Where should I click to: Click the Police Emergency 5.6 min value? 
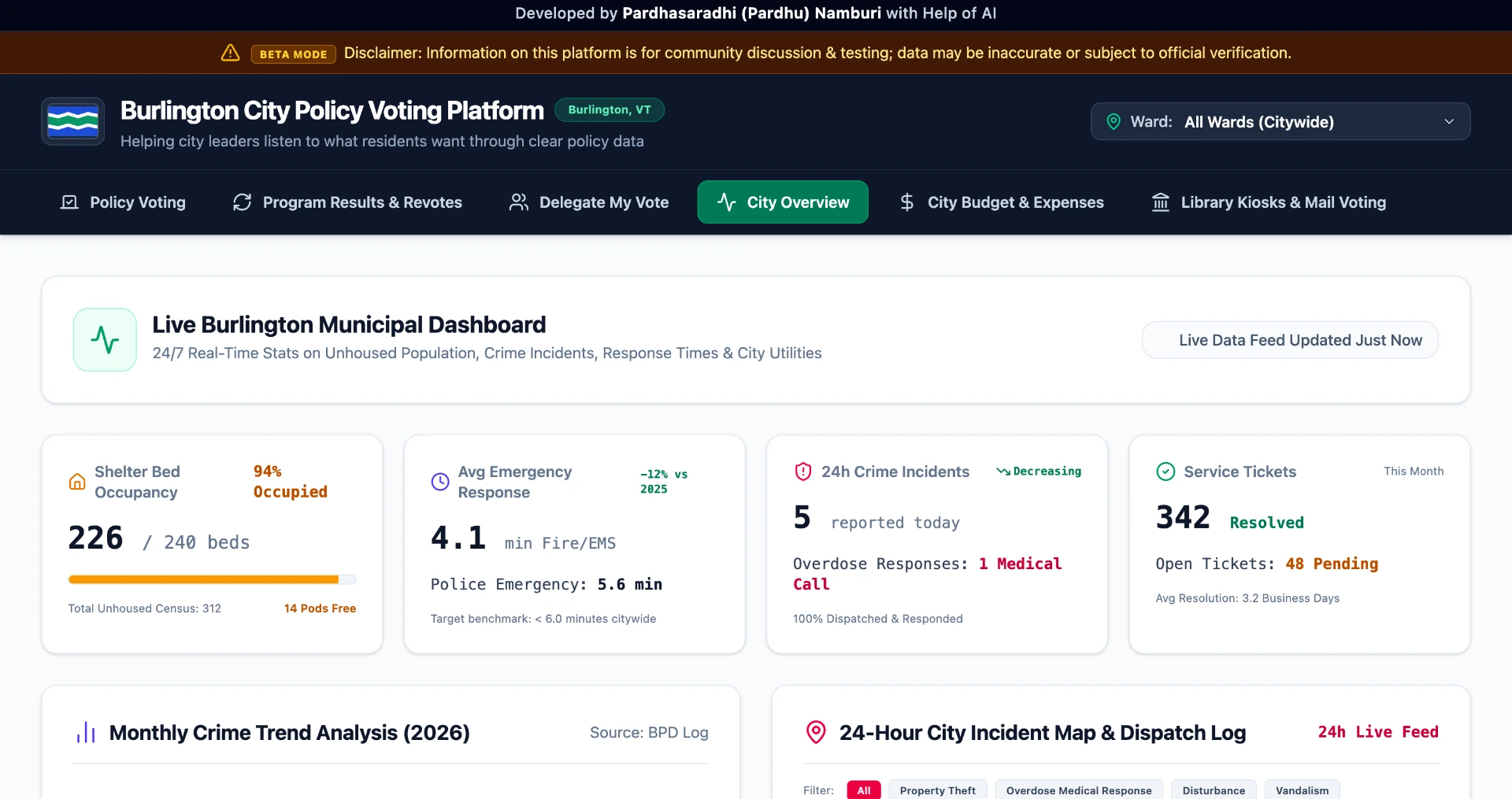click(629, 584)
